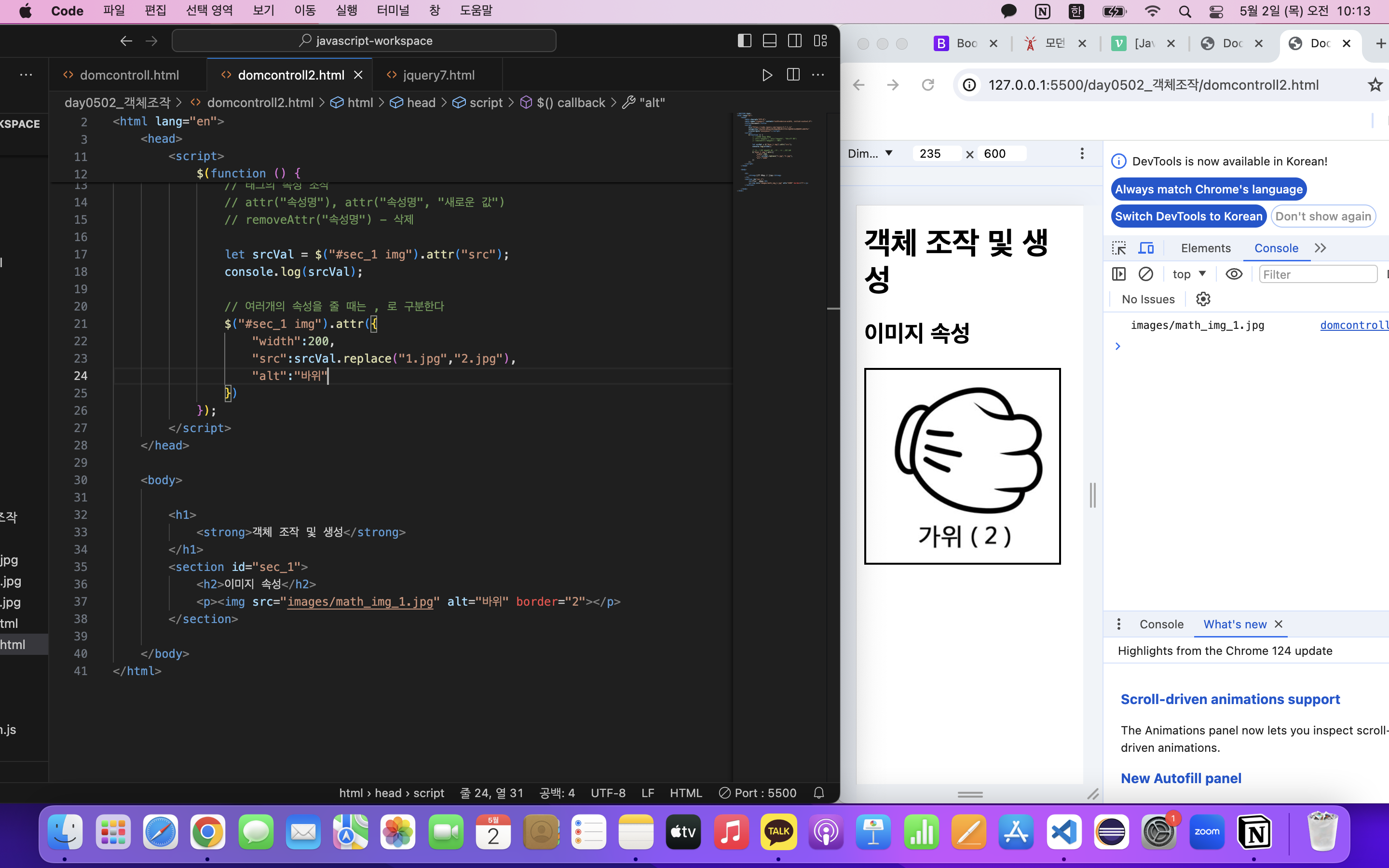
Task: Open the 터미널 menu in menu bar
Action: (393, 11)
